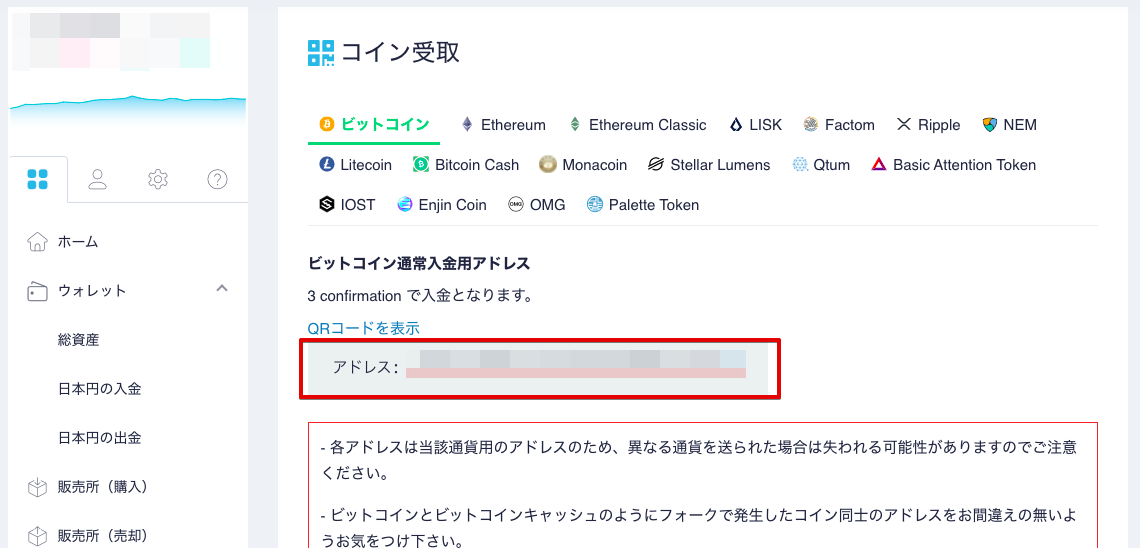Image resolution: width=1140 pixels, height=548 pixels.
Task: Click the house icon beside ホーム
Action: (36, 241)
